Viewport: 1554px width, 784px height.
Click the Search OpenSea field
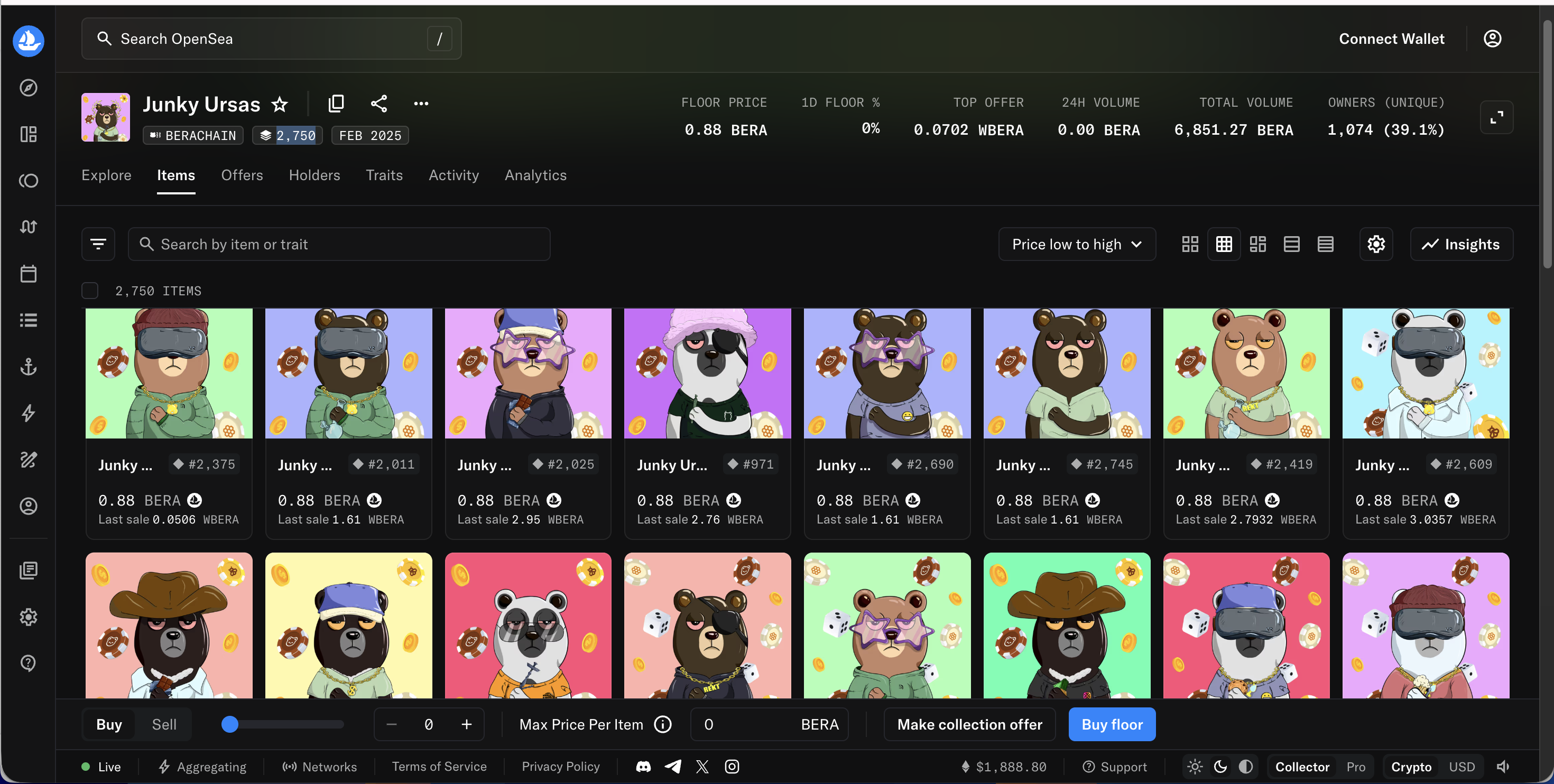(272, 39)
